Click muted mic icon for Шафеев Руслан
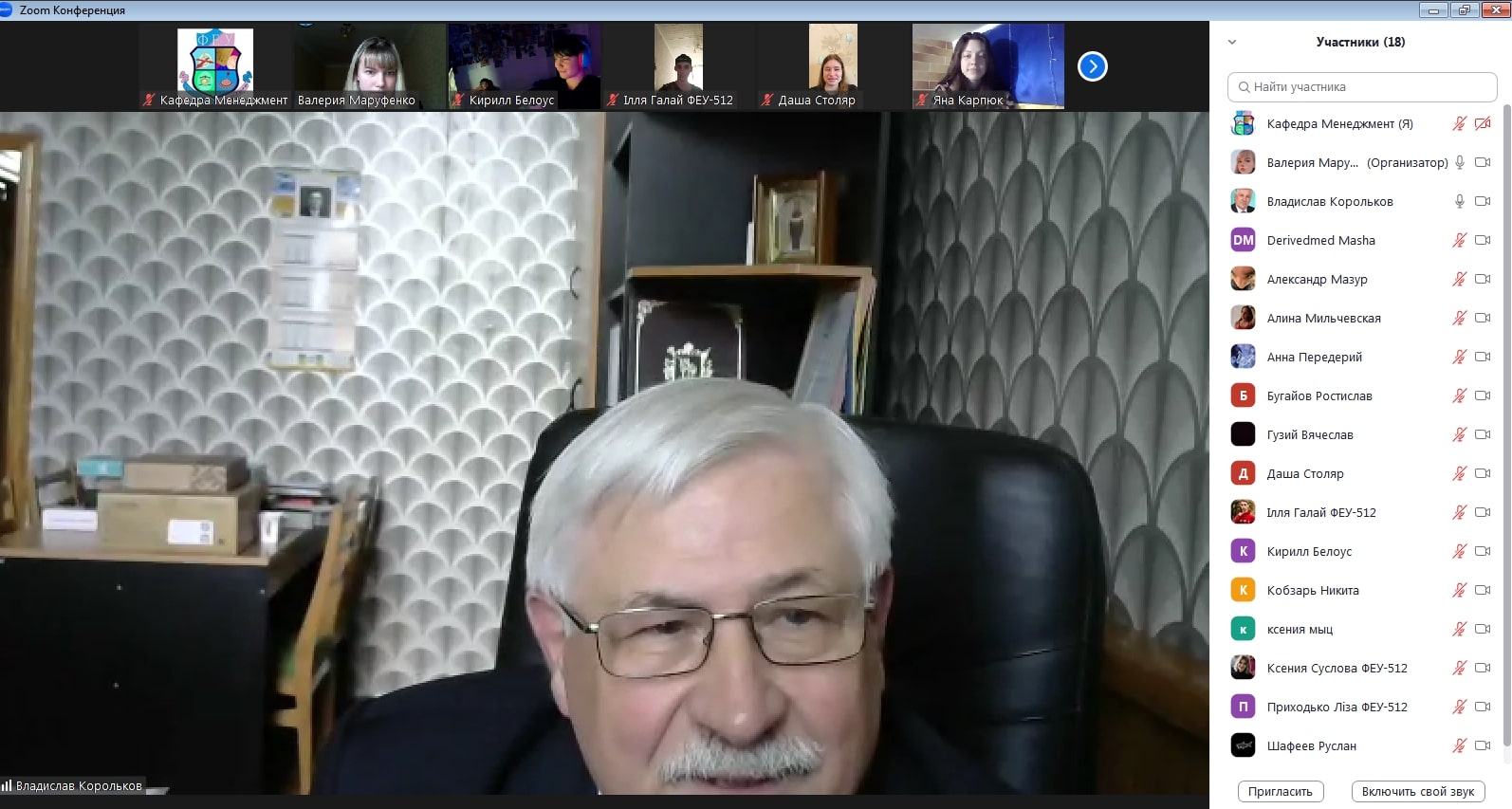This screenshot has height=809, width=1512. [x=1460, y=745]
